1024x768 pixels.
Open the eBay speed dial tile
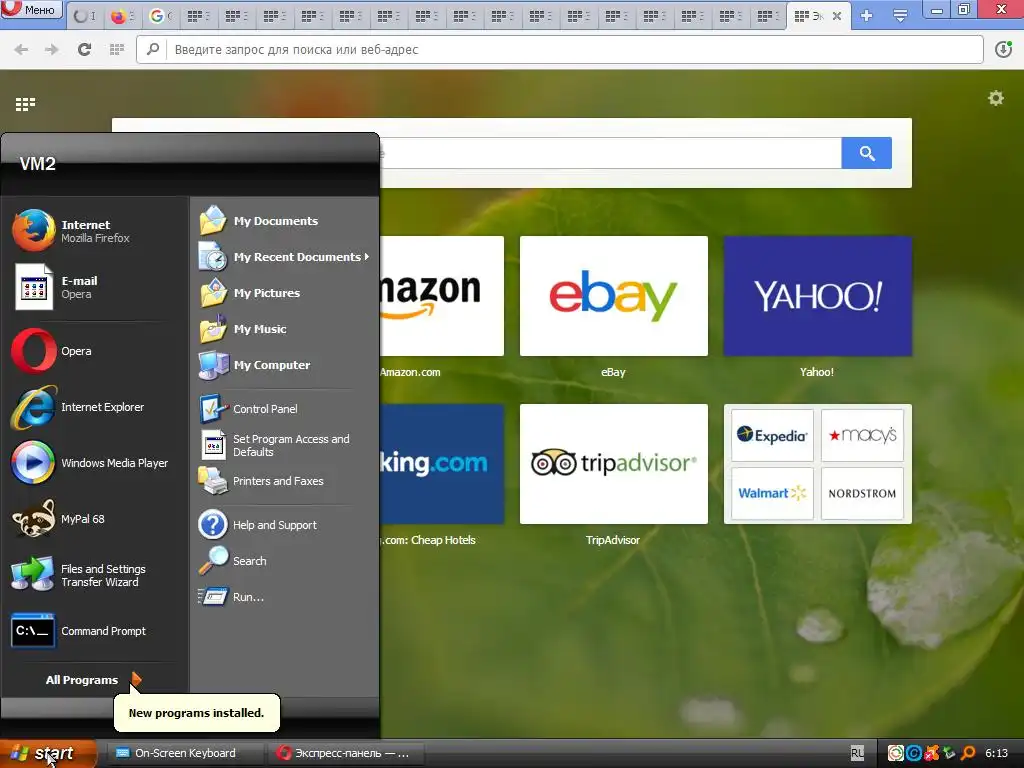[613, 296]
